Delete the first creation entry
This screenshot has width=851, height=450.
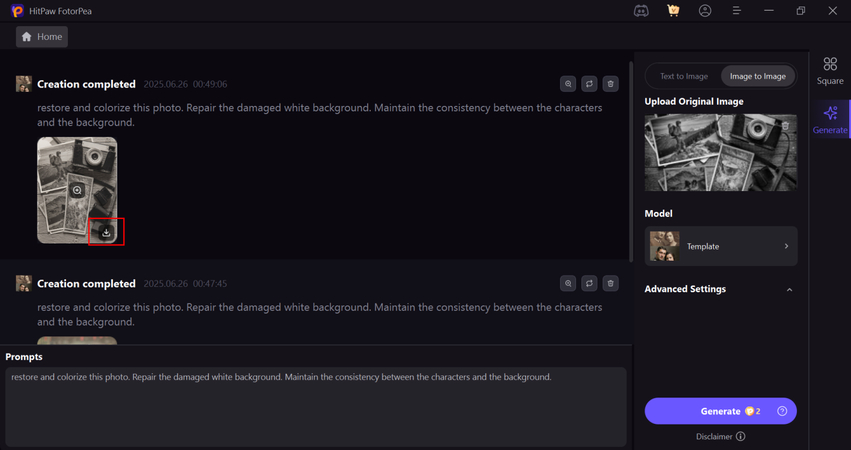[610, 84]
